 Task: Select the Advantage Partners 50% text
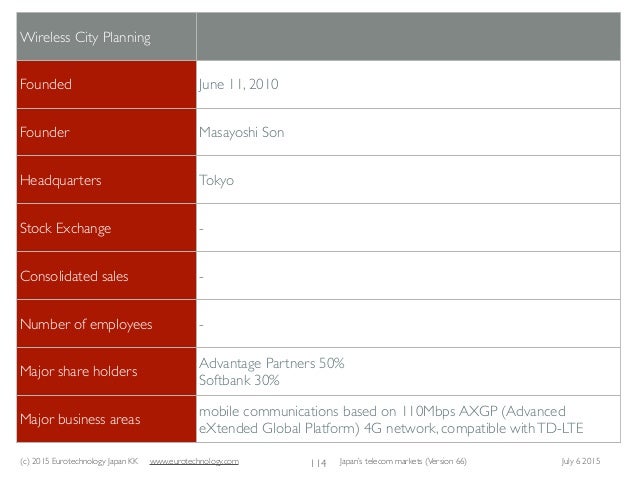[272, 362]
